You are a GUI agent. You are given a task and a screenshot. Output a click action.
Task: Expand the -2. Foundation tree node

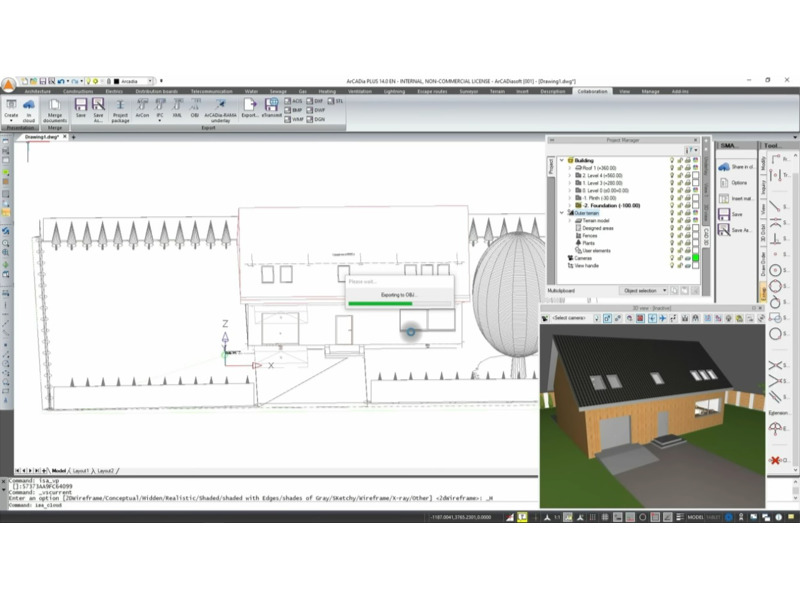pyautogui.click(x=569, y=206)
